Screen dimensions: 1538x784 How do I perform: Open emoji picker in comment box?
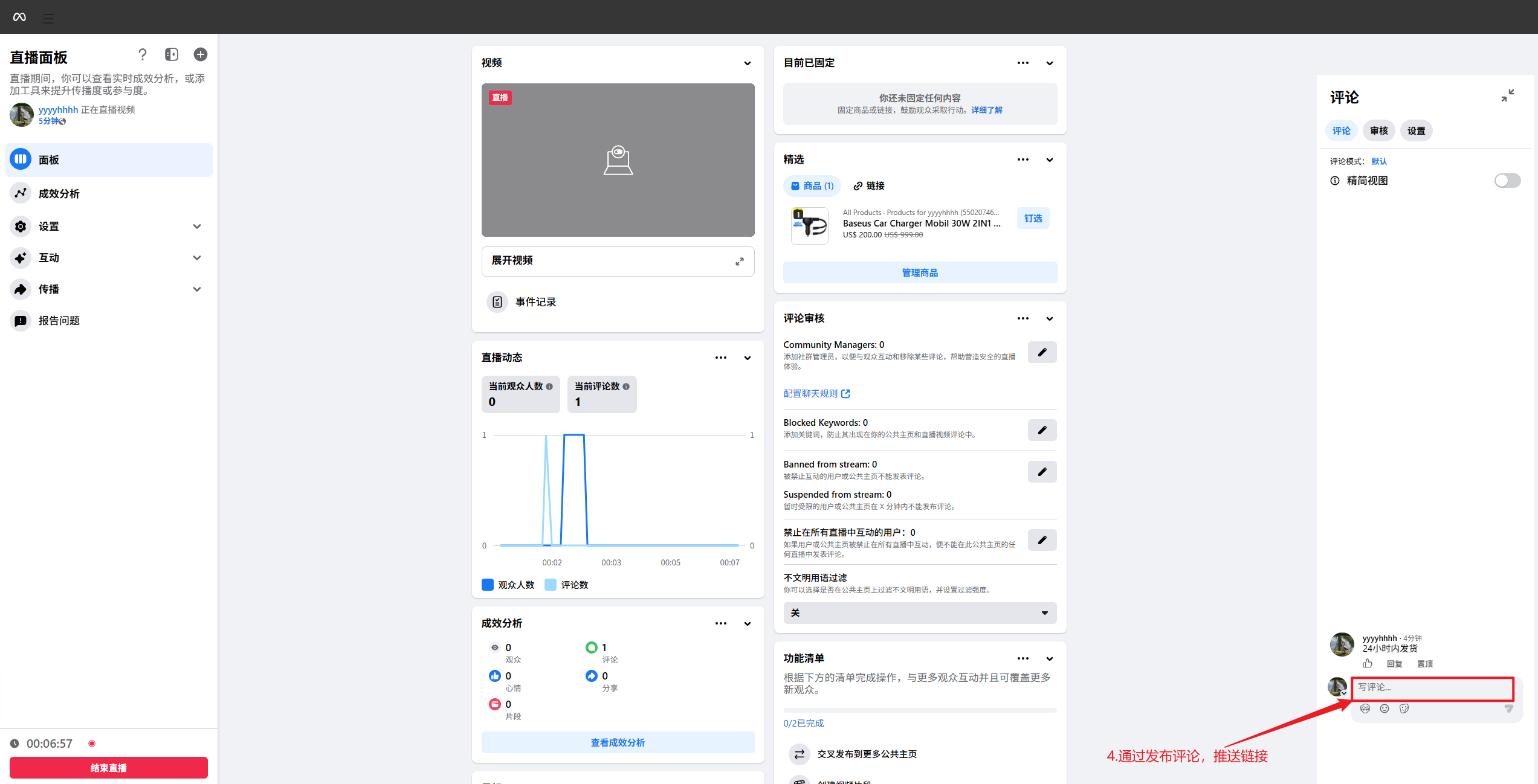click(x=1385, y=708)
